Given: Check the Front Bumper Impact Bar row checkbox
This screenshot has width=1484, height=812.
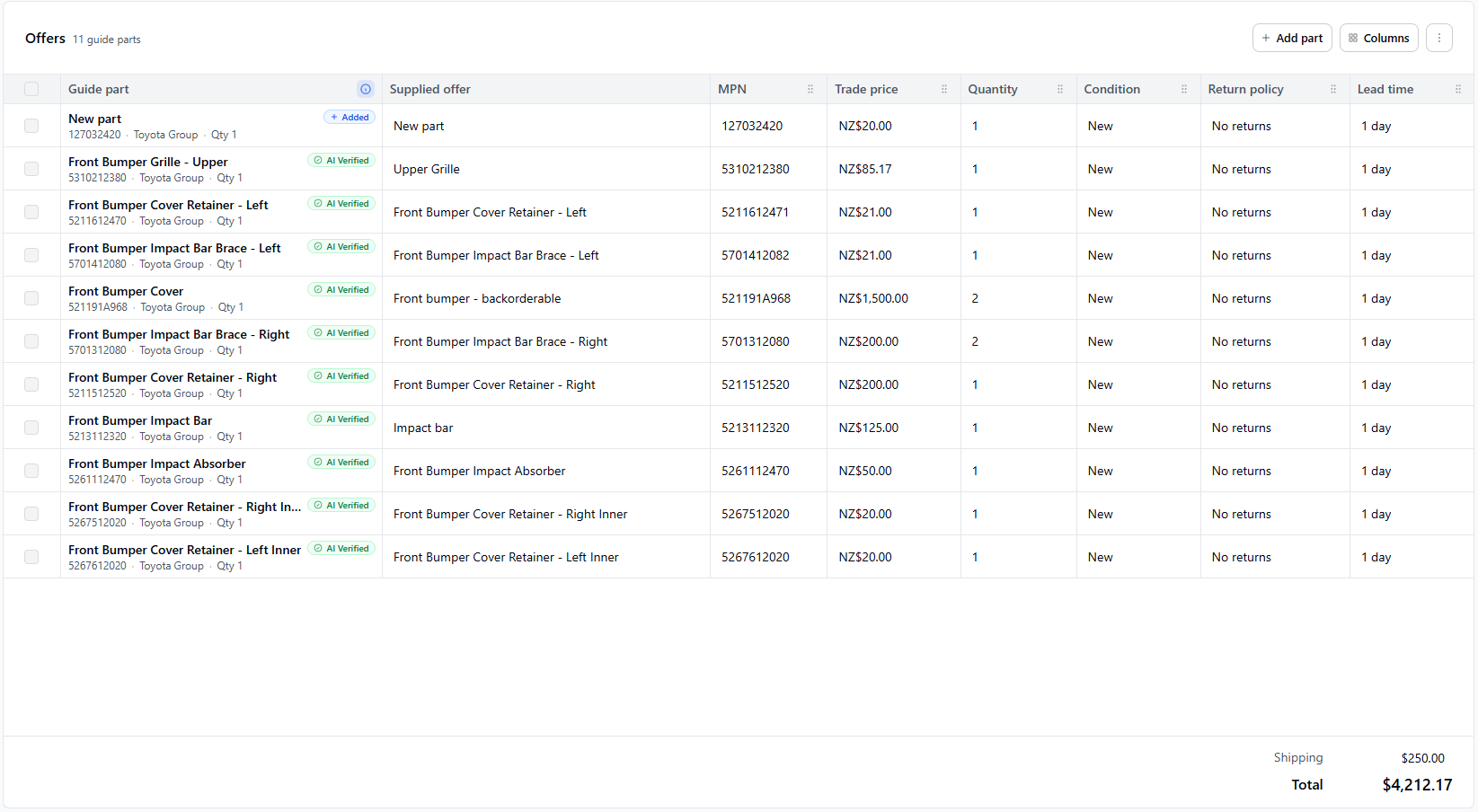Looking at the screenshot, I should click(x=31, y=427).
